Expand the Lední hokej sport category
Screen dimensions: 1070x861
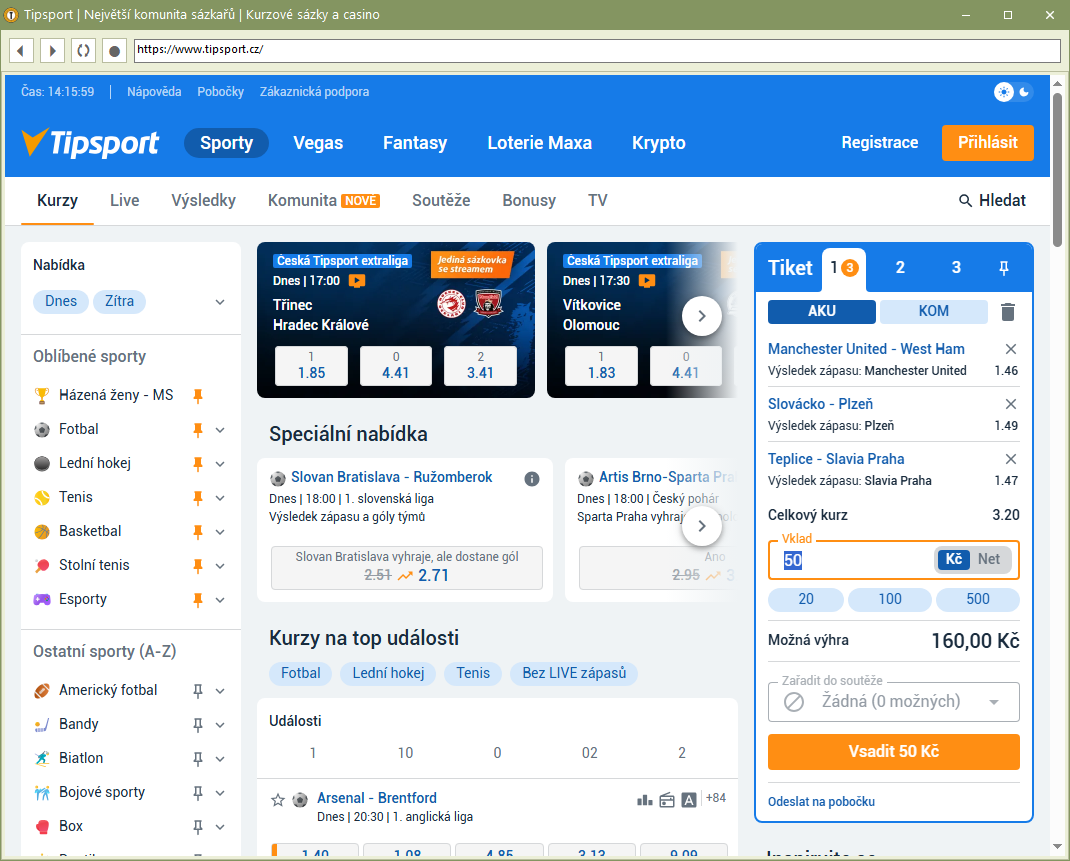pyautogui.click(x=220, y=464)
